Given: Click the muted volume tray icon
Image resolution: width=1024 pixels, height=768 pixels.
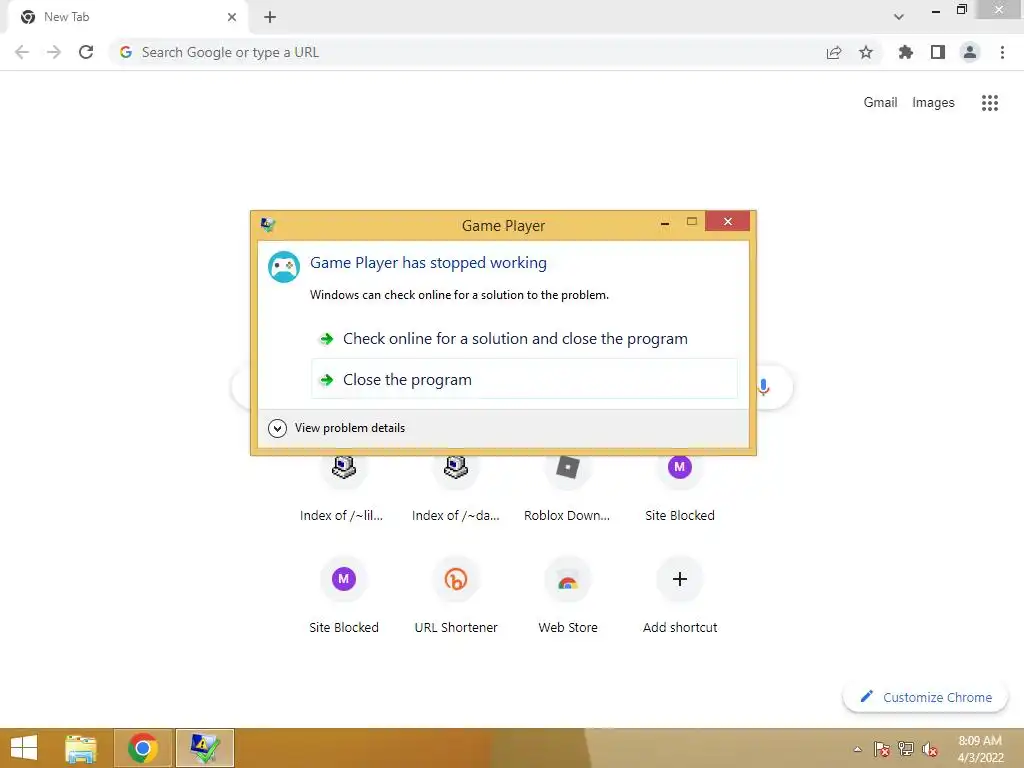Looking at the screenshot, I should (930, 749).
